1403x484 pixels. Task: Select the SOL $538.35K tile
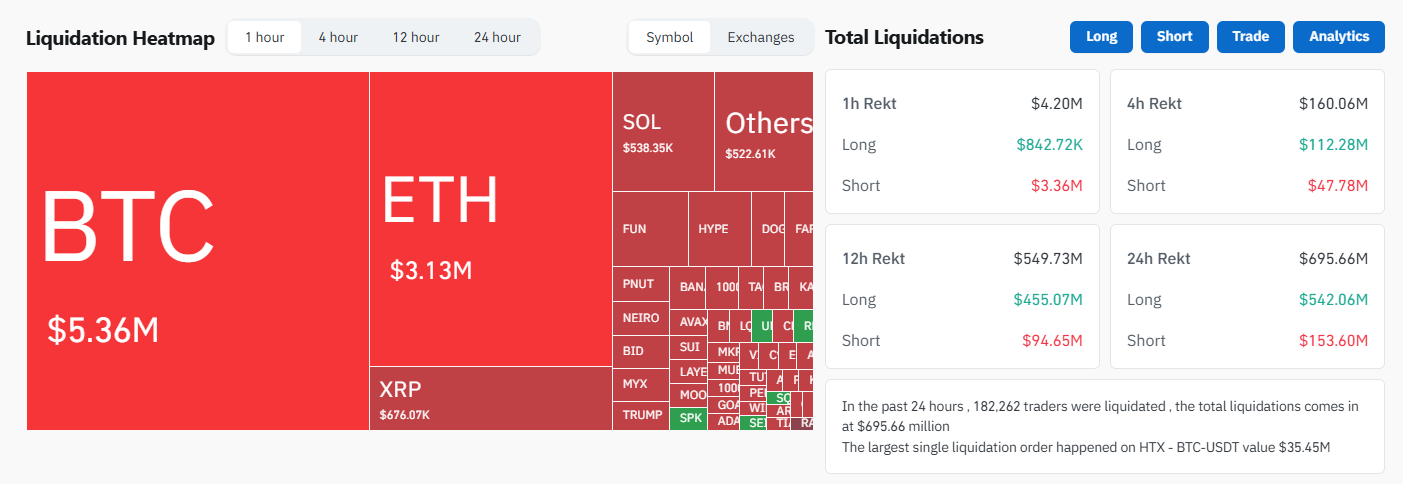pyautogui.click(x=662, y=131)
